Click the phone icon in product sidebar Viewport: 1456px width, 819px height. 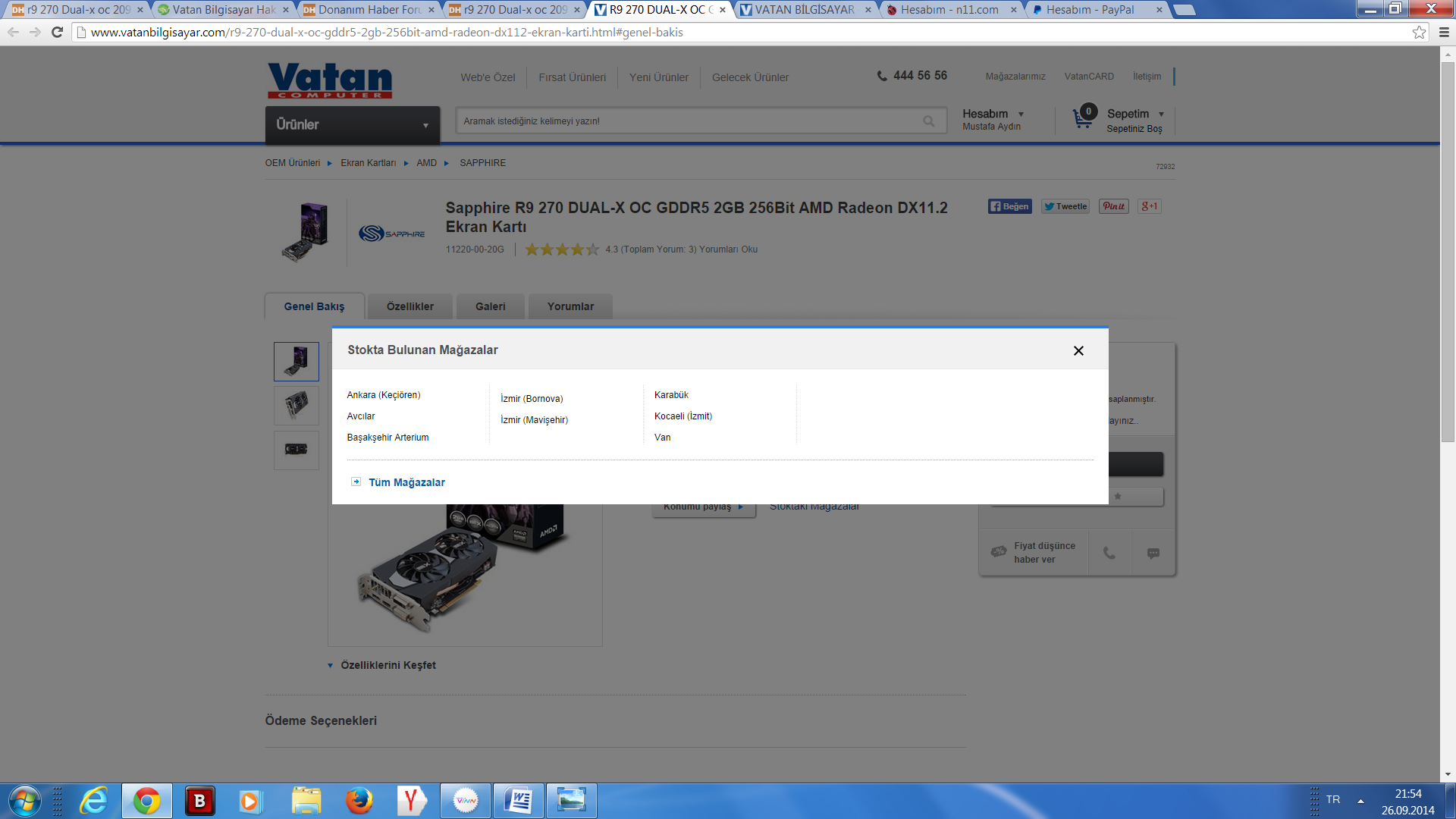[x=1109, y=554]
